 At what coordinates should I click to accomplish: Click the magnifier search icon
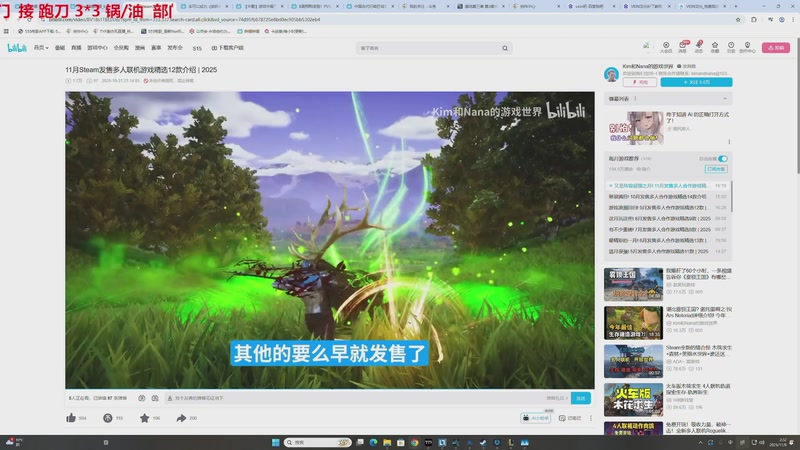[505, 48]
